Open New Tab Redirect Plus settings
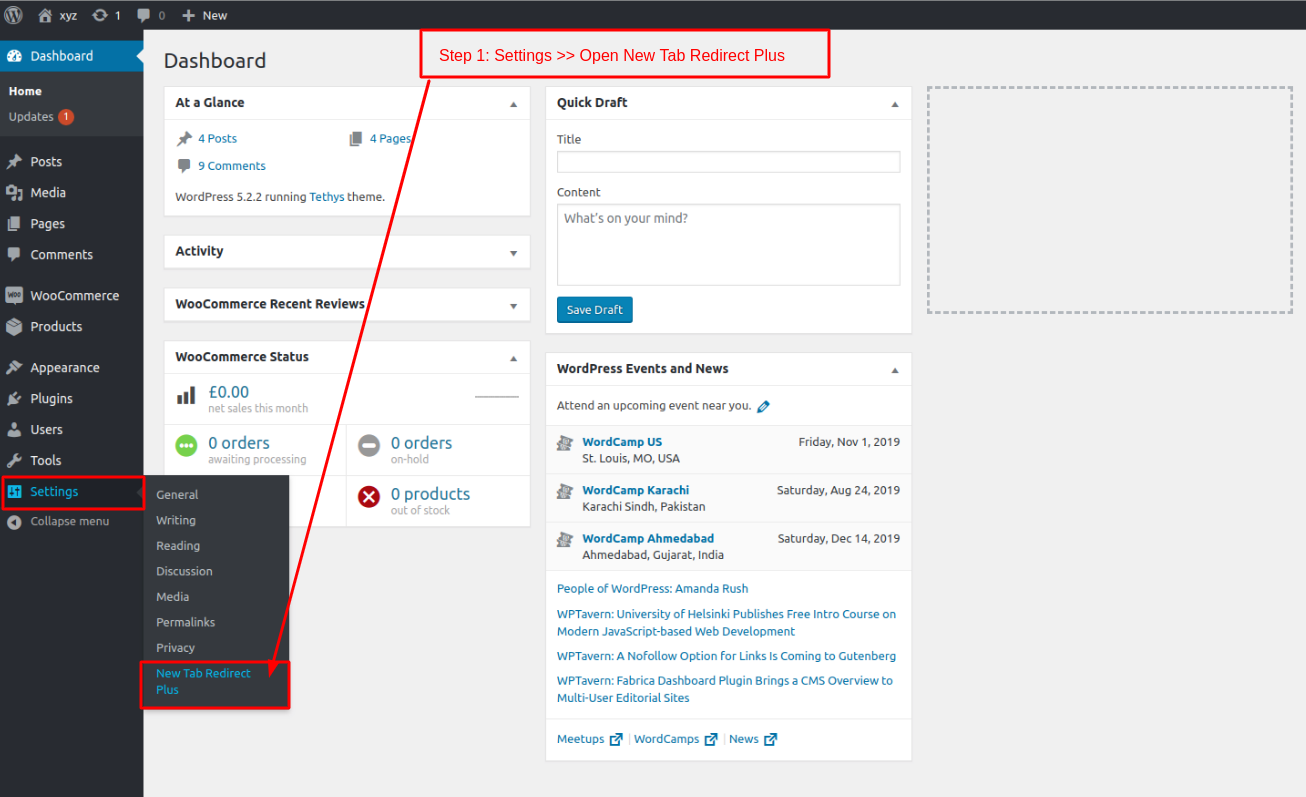The width and height of the screenshot is (1306, 797). 204,681
